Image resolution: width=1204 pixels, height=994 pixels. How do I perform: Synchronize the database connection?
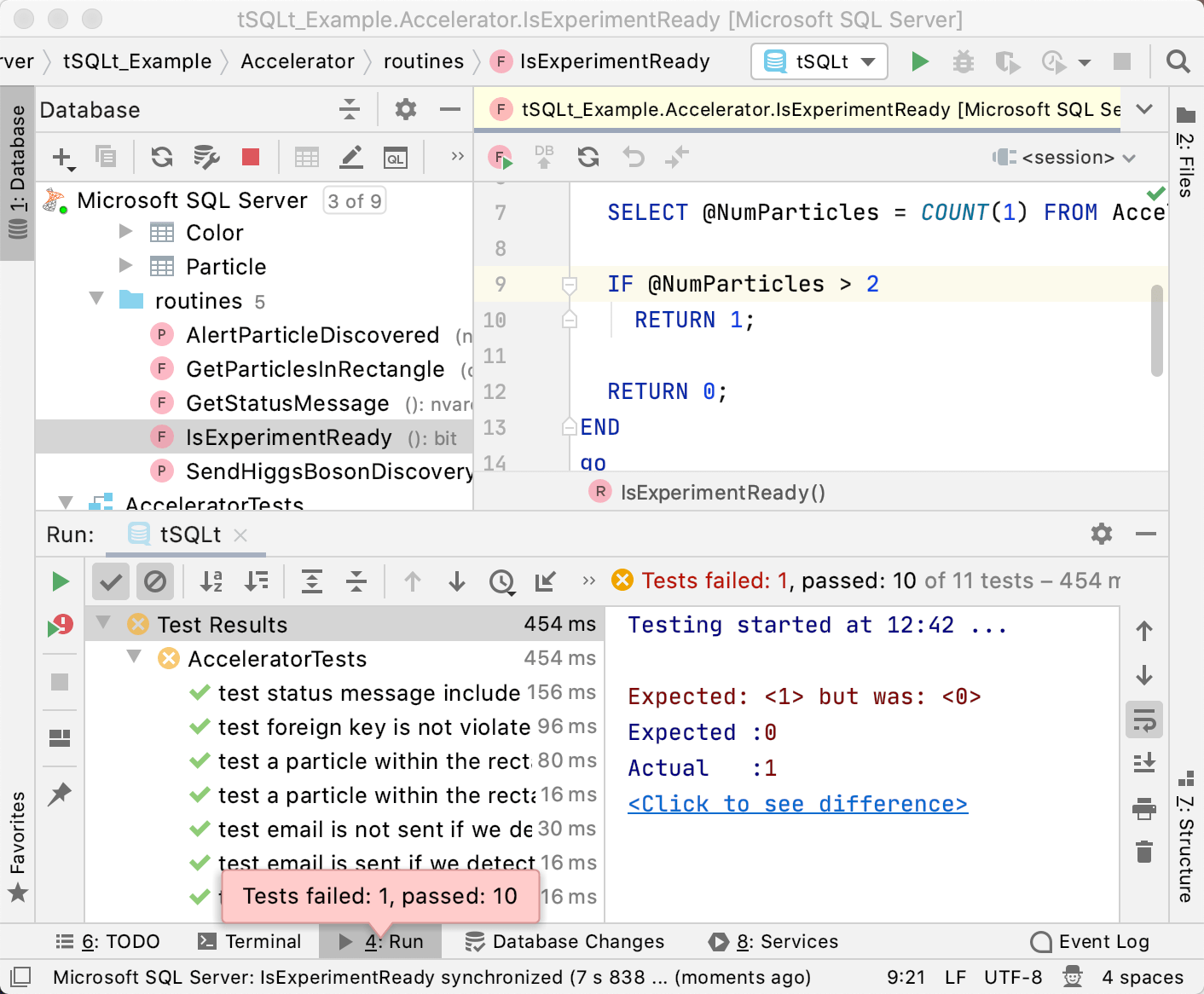(x=161, y=158)
